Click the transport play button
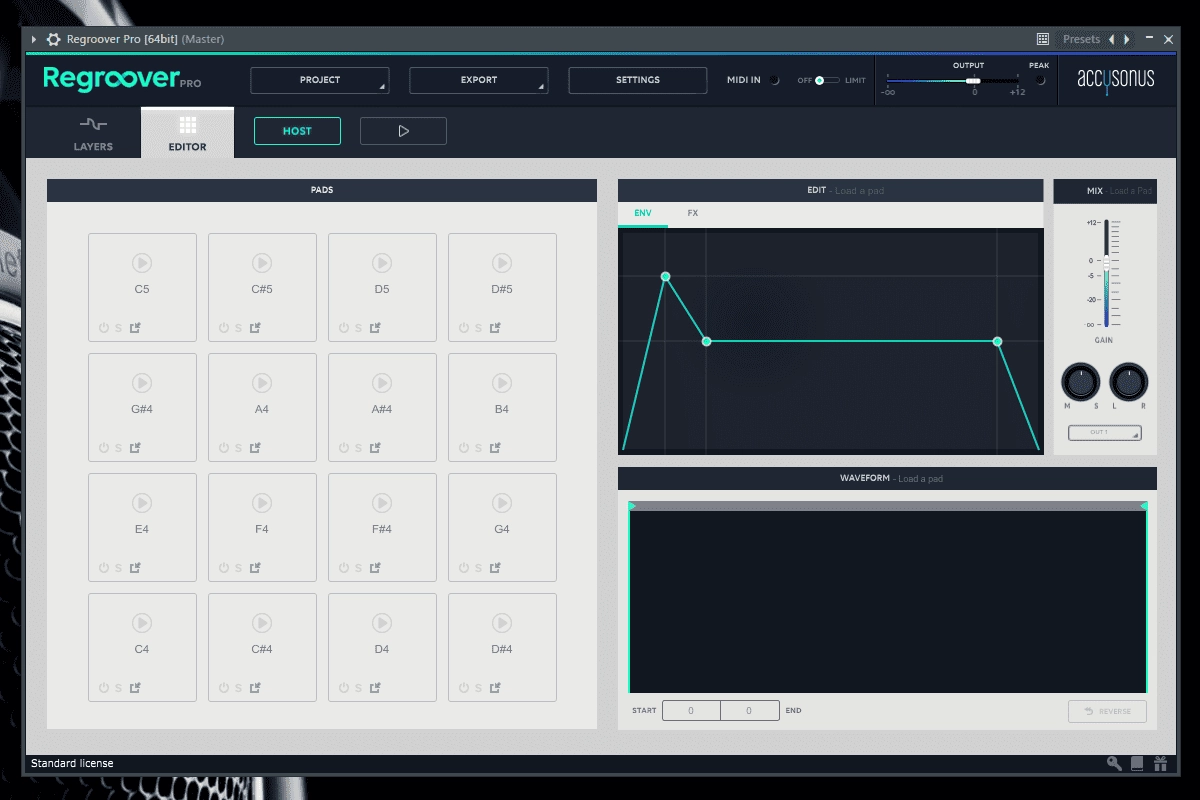The width and height of the screenshot is (1200, 800). coord(403,131)
